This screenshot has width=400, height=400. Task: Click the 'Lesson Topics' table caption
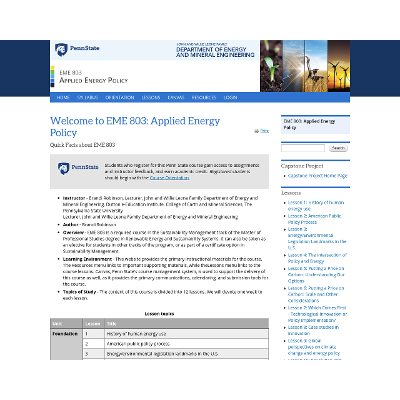coord(159,314)
